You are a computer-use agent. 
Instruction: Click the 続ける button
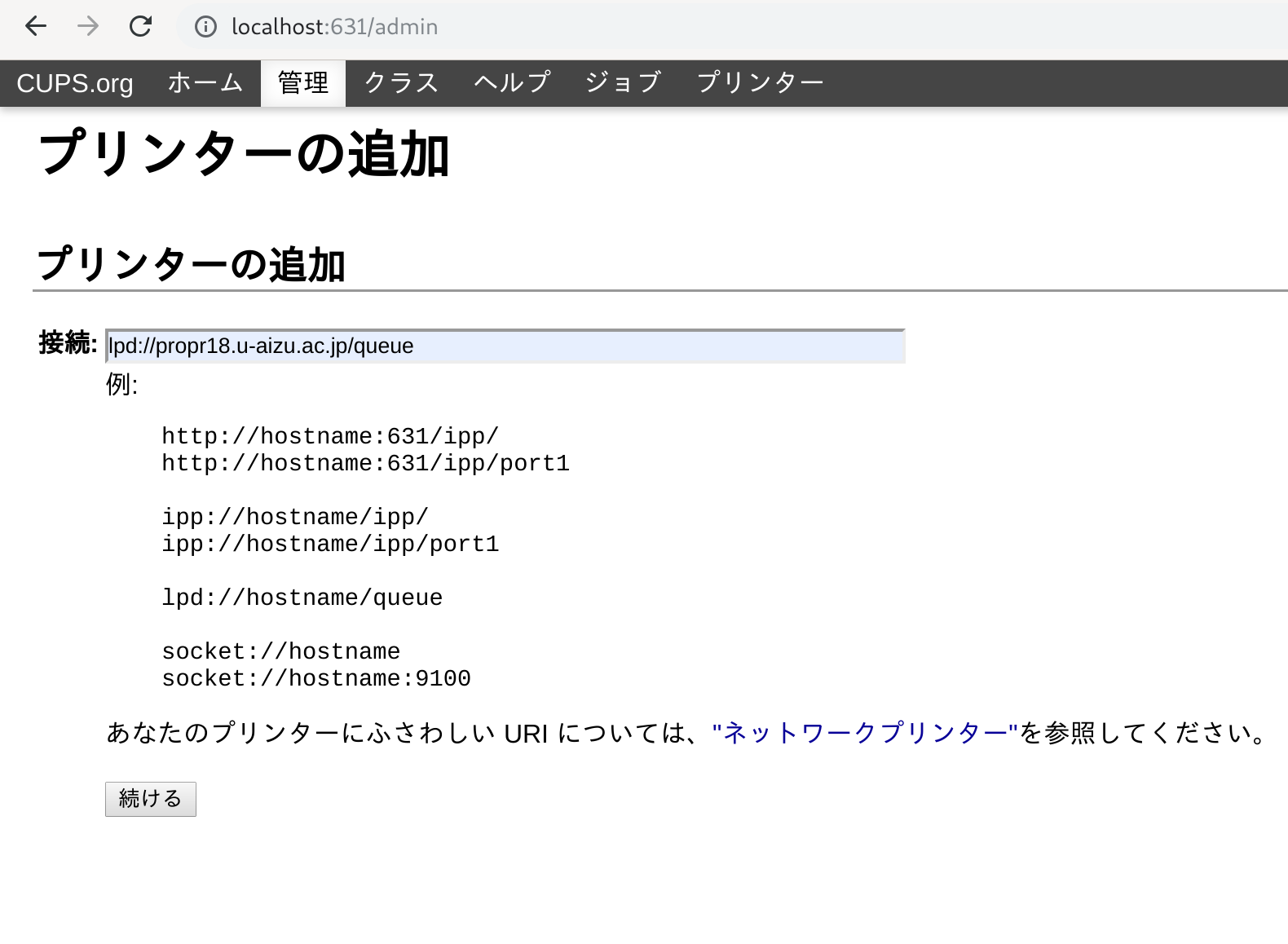[151, 799]
